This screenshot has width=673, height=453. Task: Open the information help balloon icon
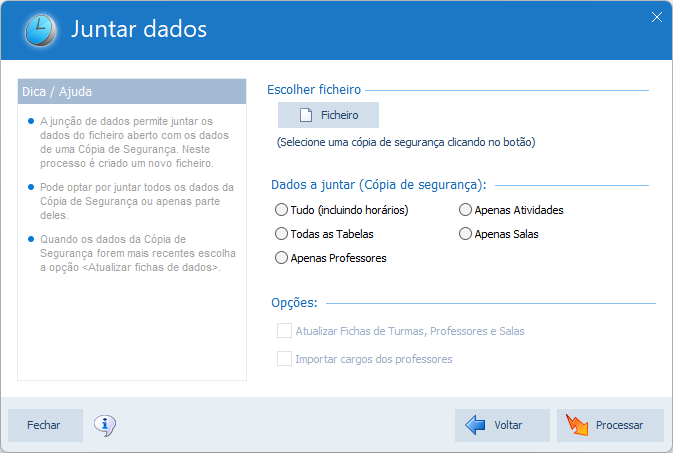pyautogui.click(x=105, y=425)
